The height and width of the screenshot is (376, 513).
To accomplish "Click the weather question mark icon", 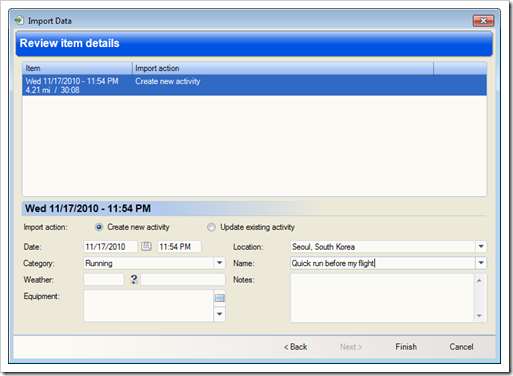I will [134, 279].
